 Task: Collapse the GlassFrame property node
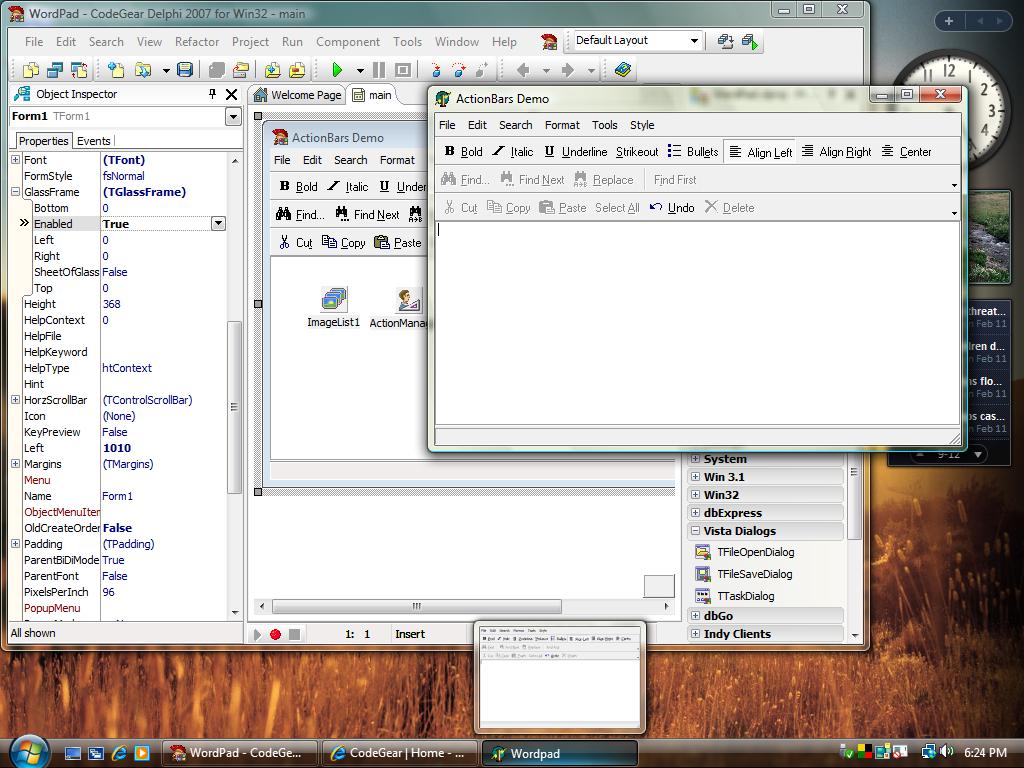tap(16, 191)
